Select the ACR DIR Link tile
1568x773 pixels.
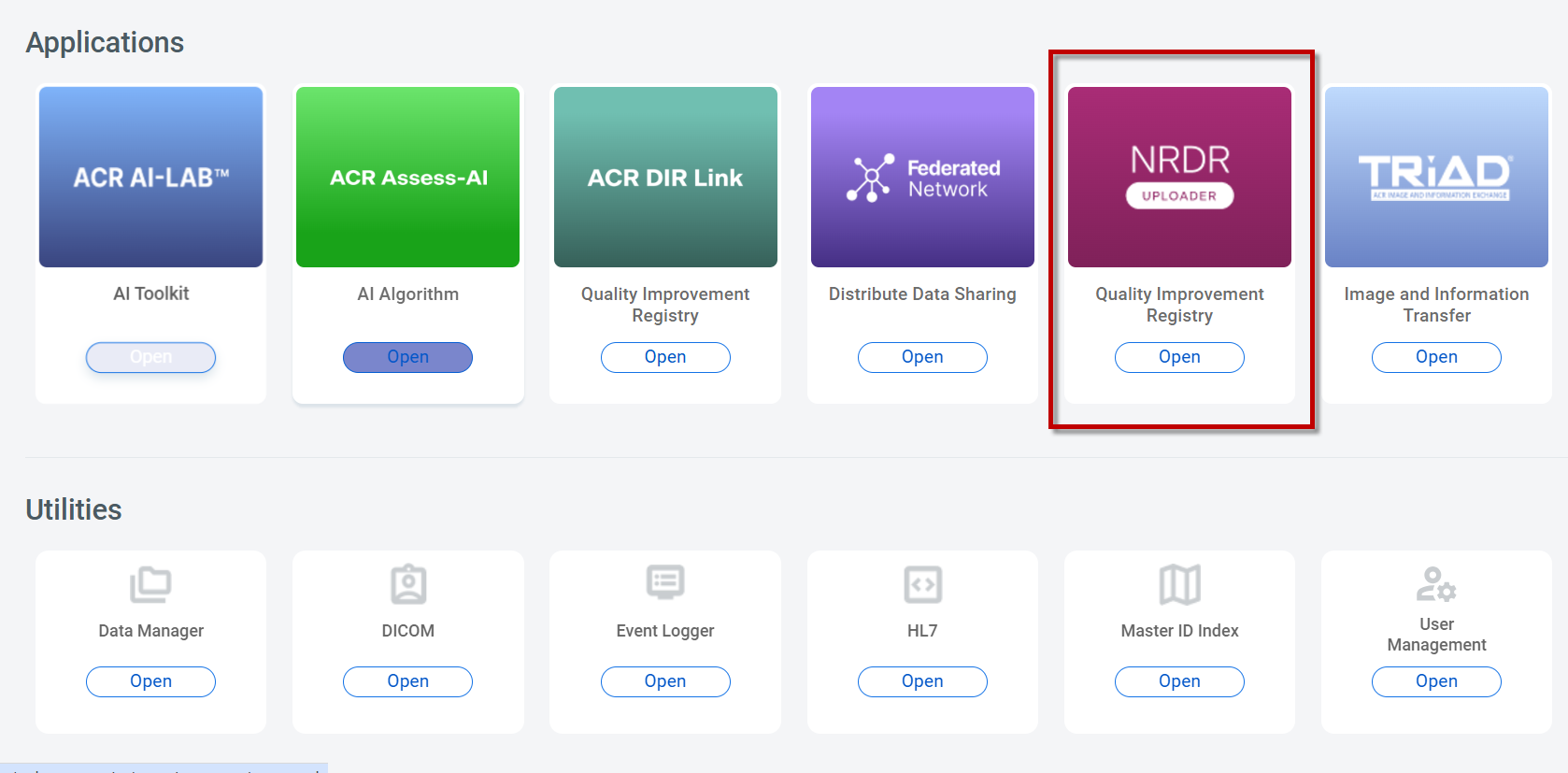(665, 177)
